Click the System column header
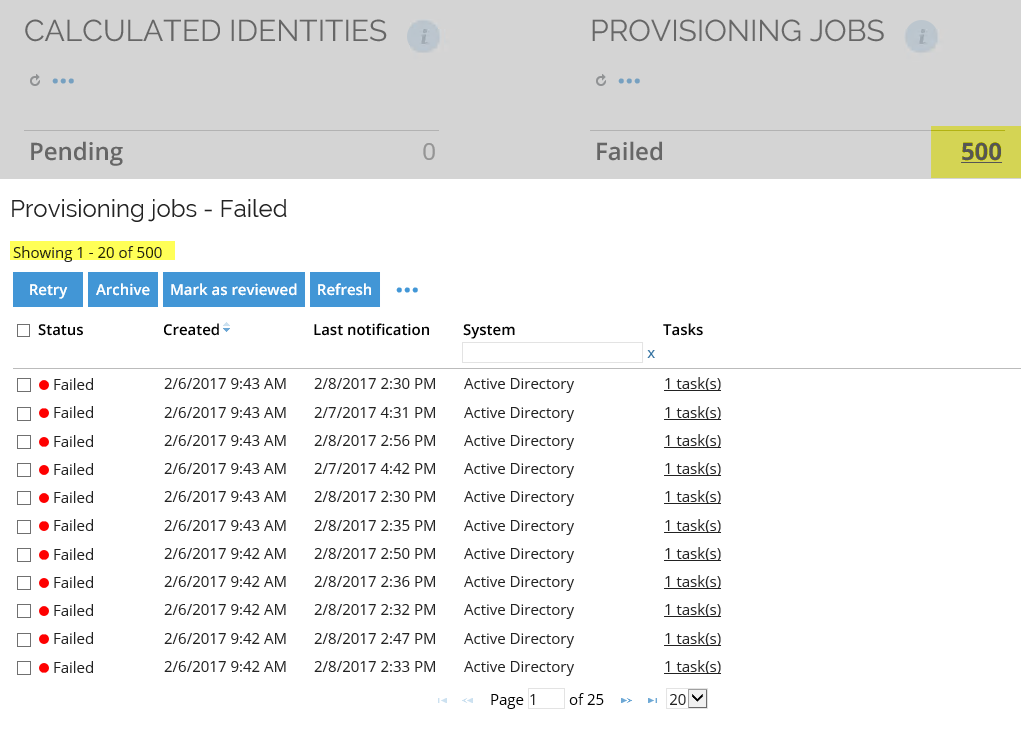 [x=489, y=329]
